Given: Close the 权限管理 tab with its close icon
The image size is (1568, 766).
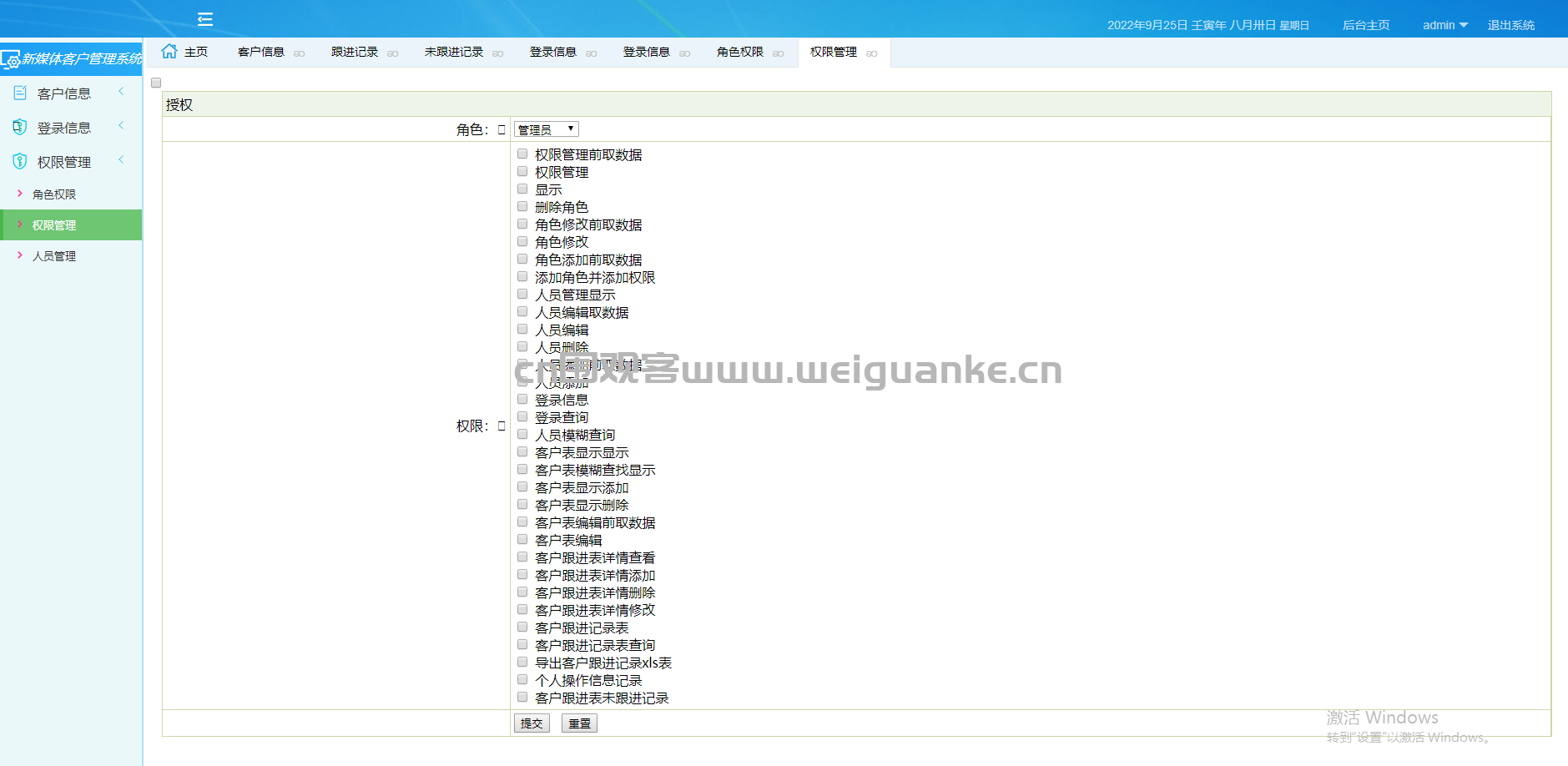Looking at the screenshot, I should coord(871,53).
